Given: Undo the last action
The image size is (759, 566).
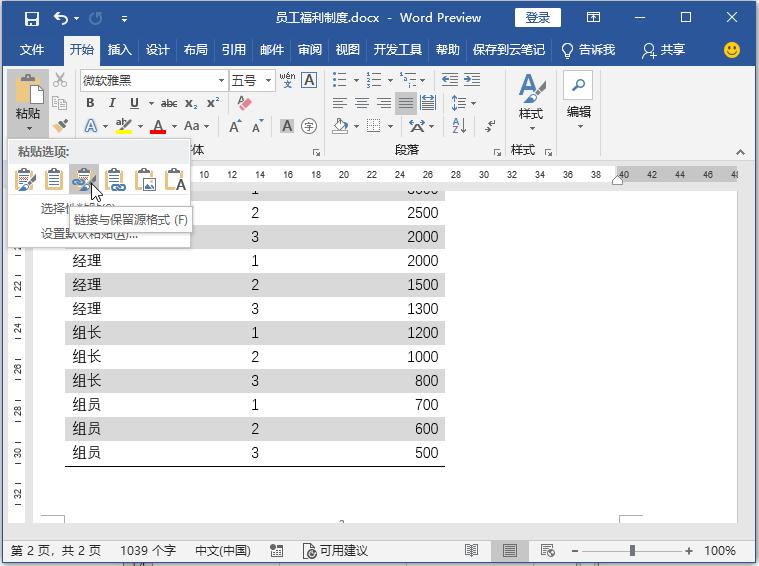Looking at the screenshot, I should (61, 18).
